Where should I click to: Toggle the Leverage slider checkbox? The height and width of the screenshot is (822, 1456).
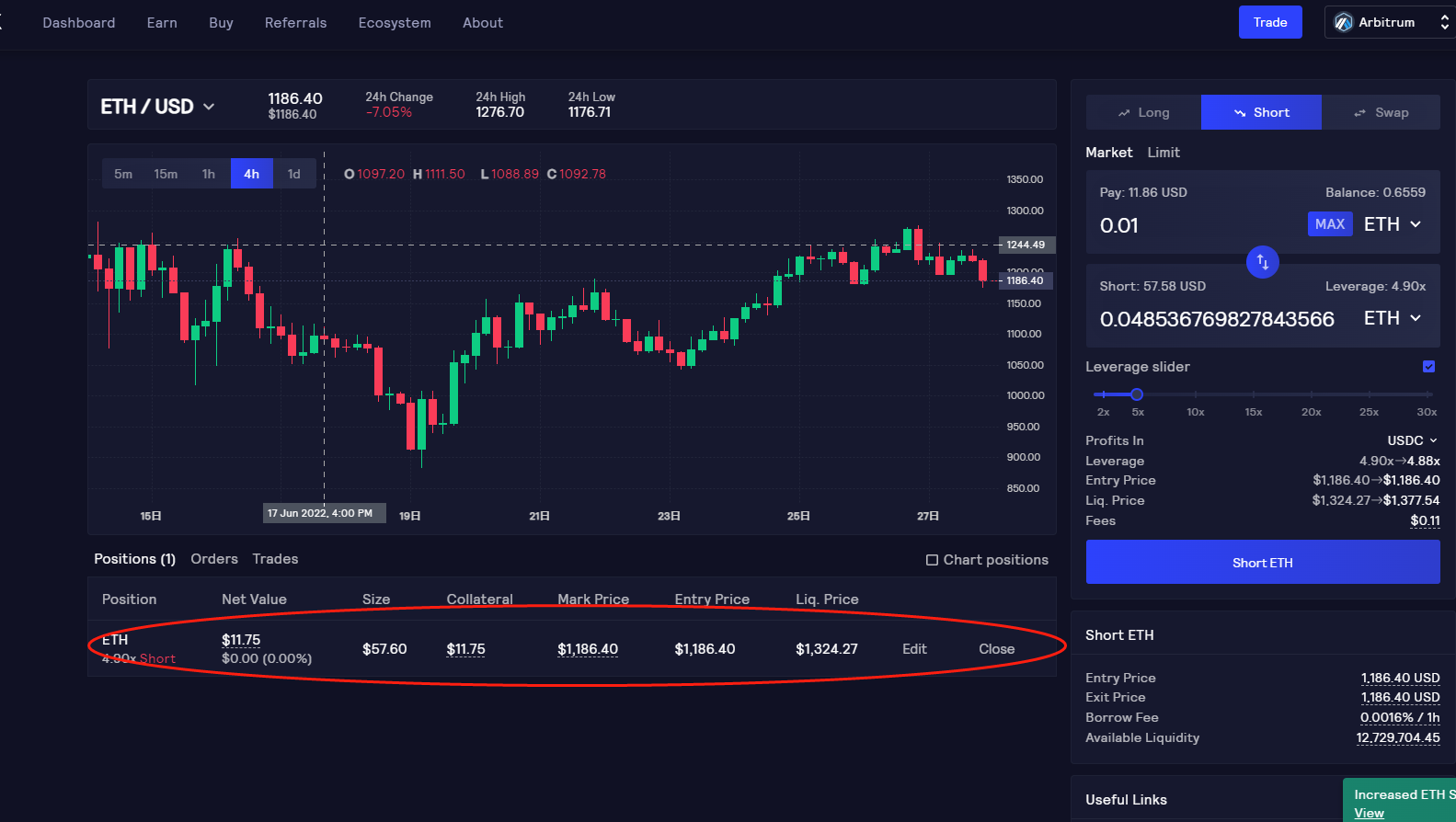pos(1428,366)
